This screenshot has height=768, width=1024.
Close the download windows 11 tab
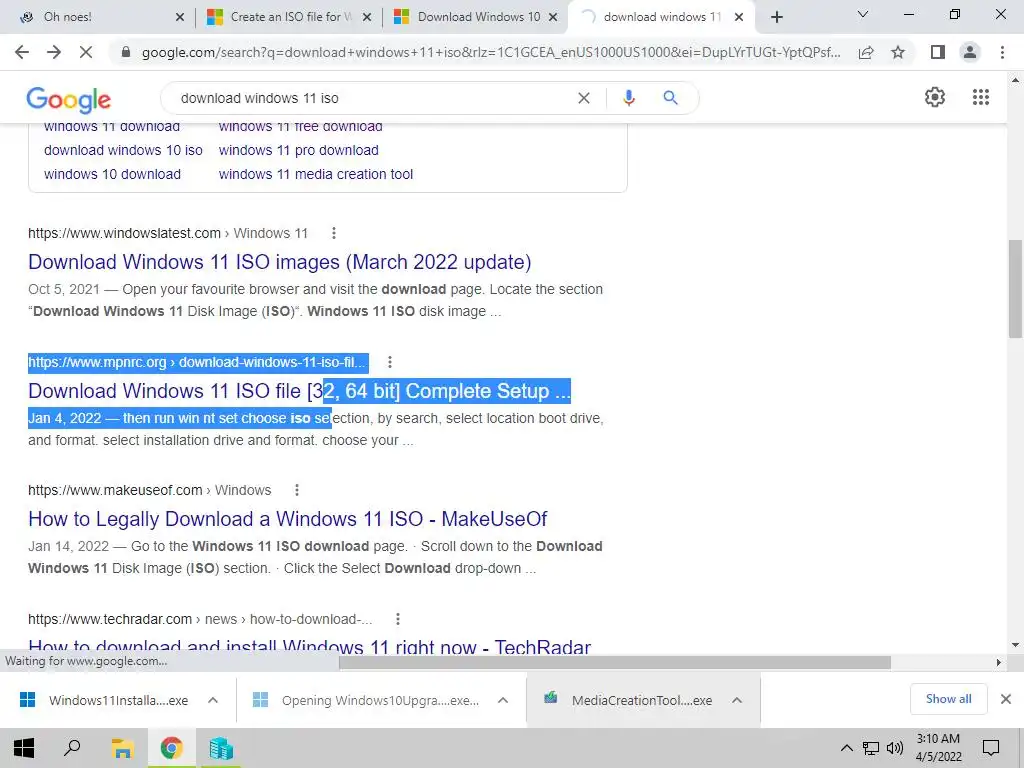click(739, 17)
